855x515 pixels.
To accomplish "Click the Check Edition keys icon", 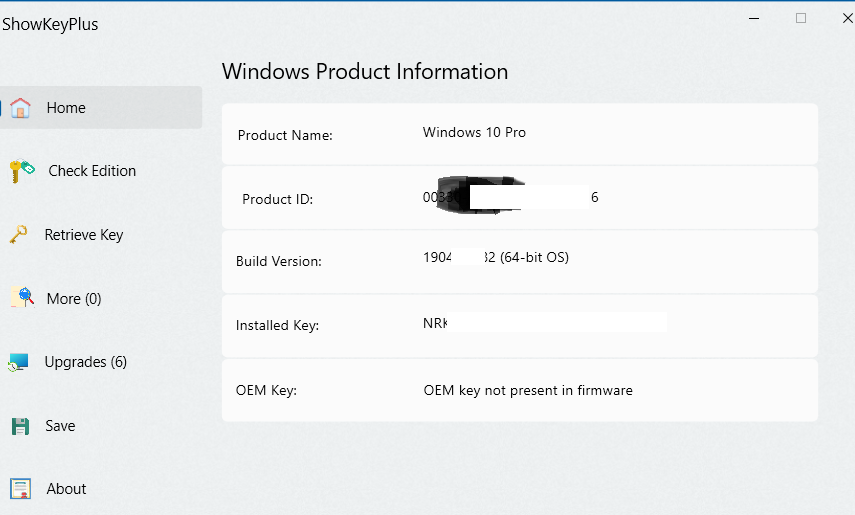I will [x=22, y=171].
